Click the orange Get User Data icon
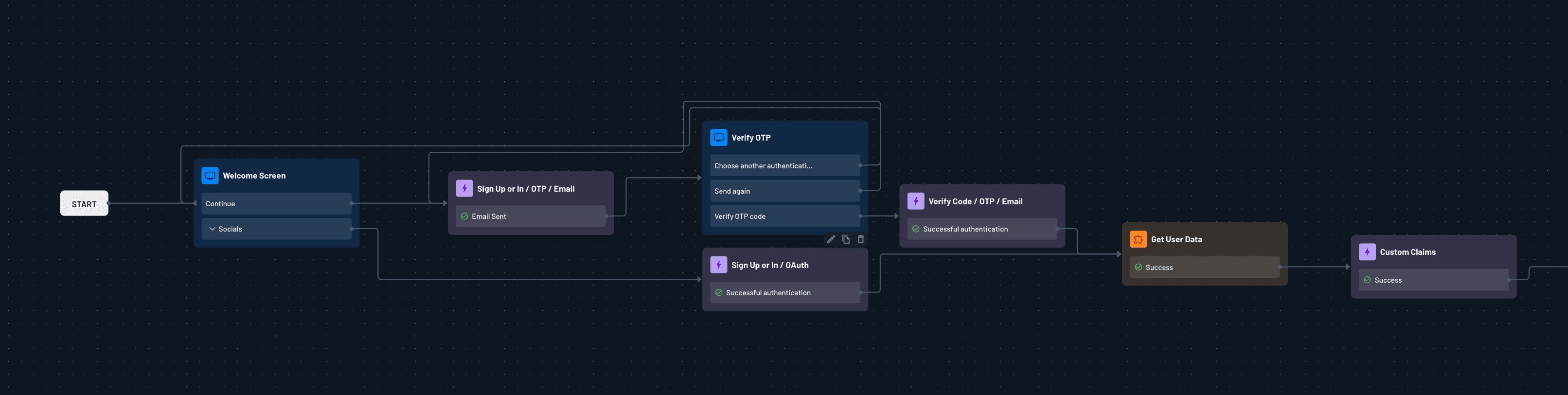This screenshot has width=1568, height=395. tap(1138, 239)
